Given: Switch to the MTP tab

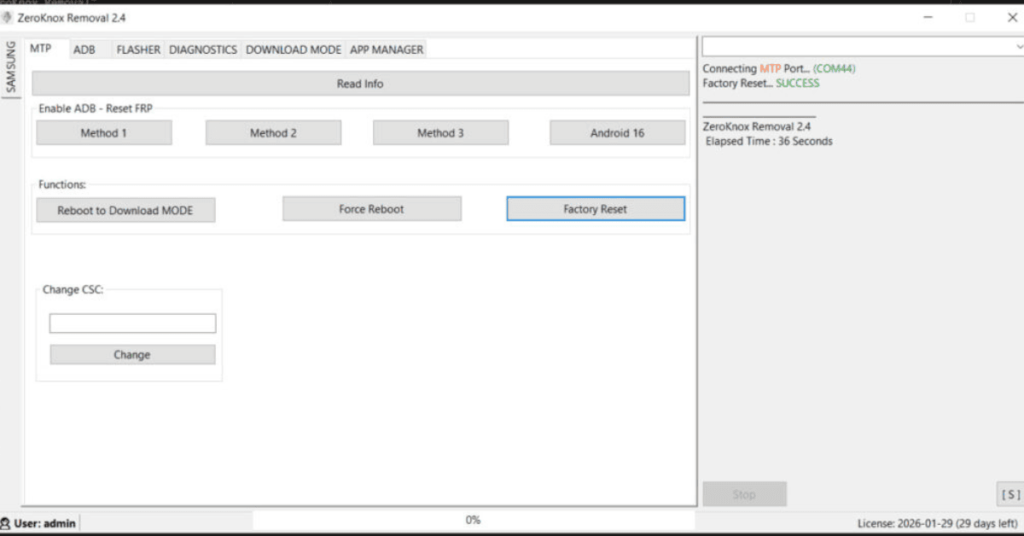Looking at the screenshot, I should (40, 49).
